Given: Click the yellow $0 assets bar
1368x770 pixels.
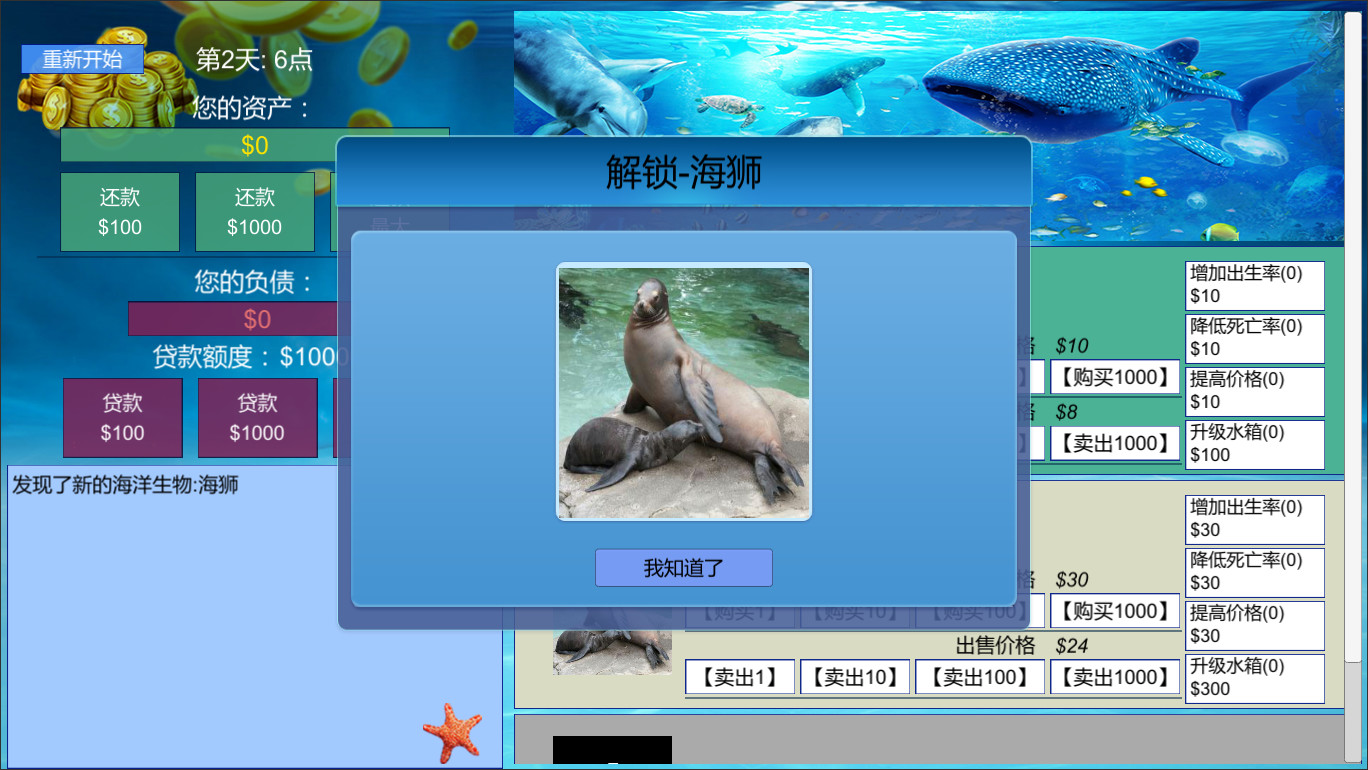Looking at the screenshot, I should point(255,145).
